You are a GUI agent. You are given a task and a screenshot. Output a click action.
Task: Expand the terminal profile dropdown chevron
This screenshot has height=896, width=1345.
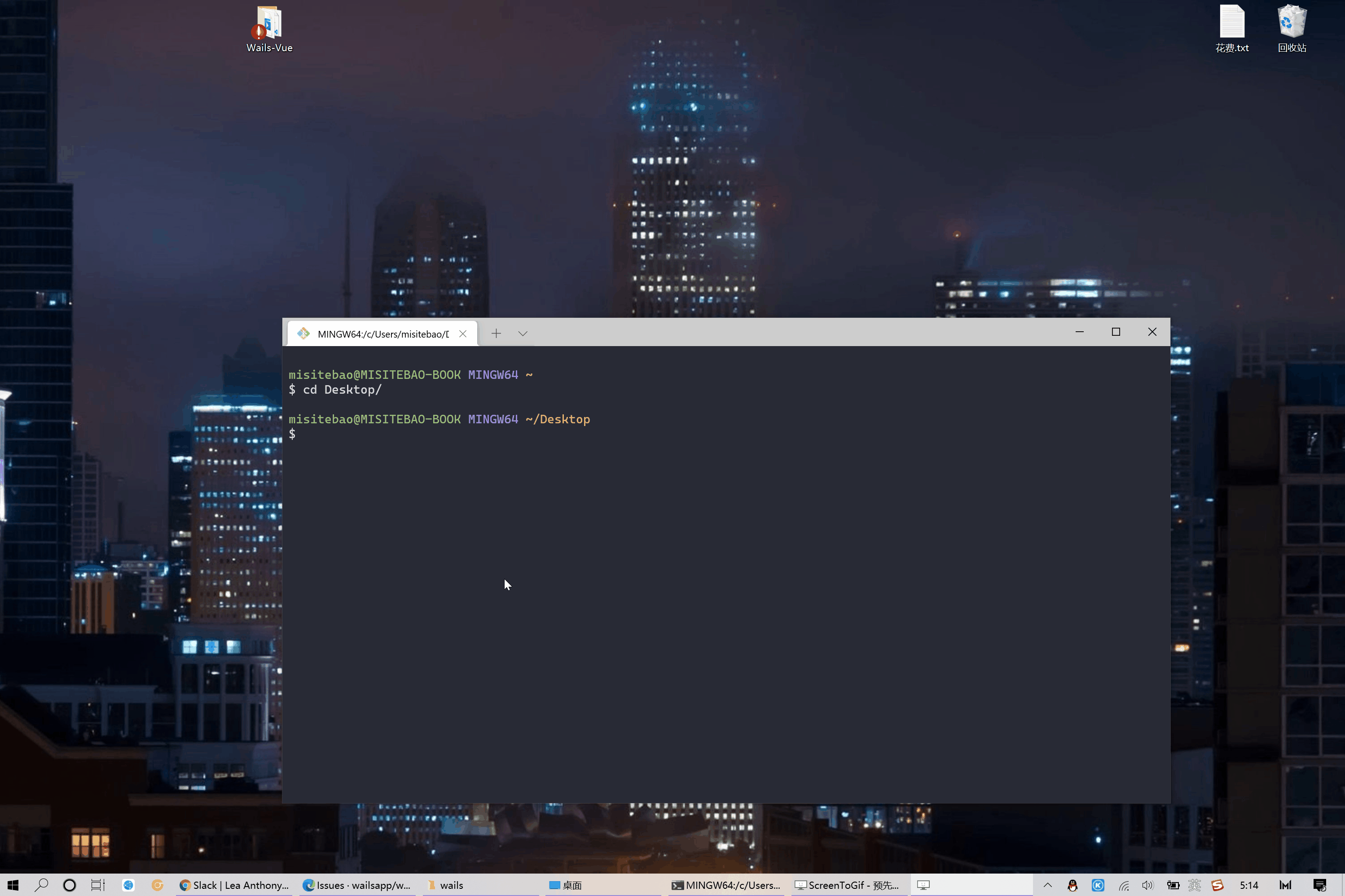tap(522, 333)
